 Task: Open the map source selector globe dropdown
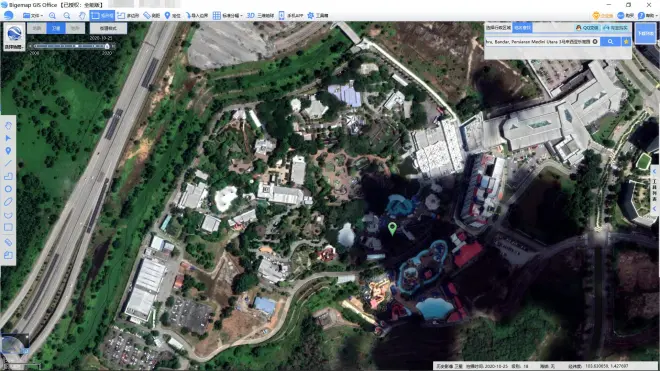[x=14, y=36]
